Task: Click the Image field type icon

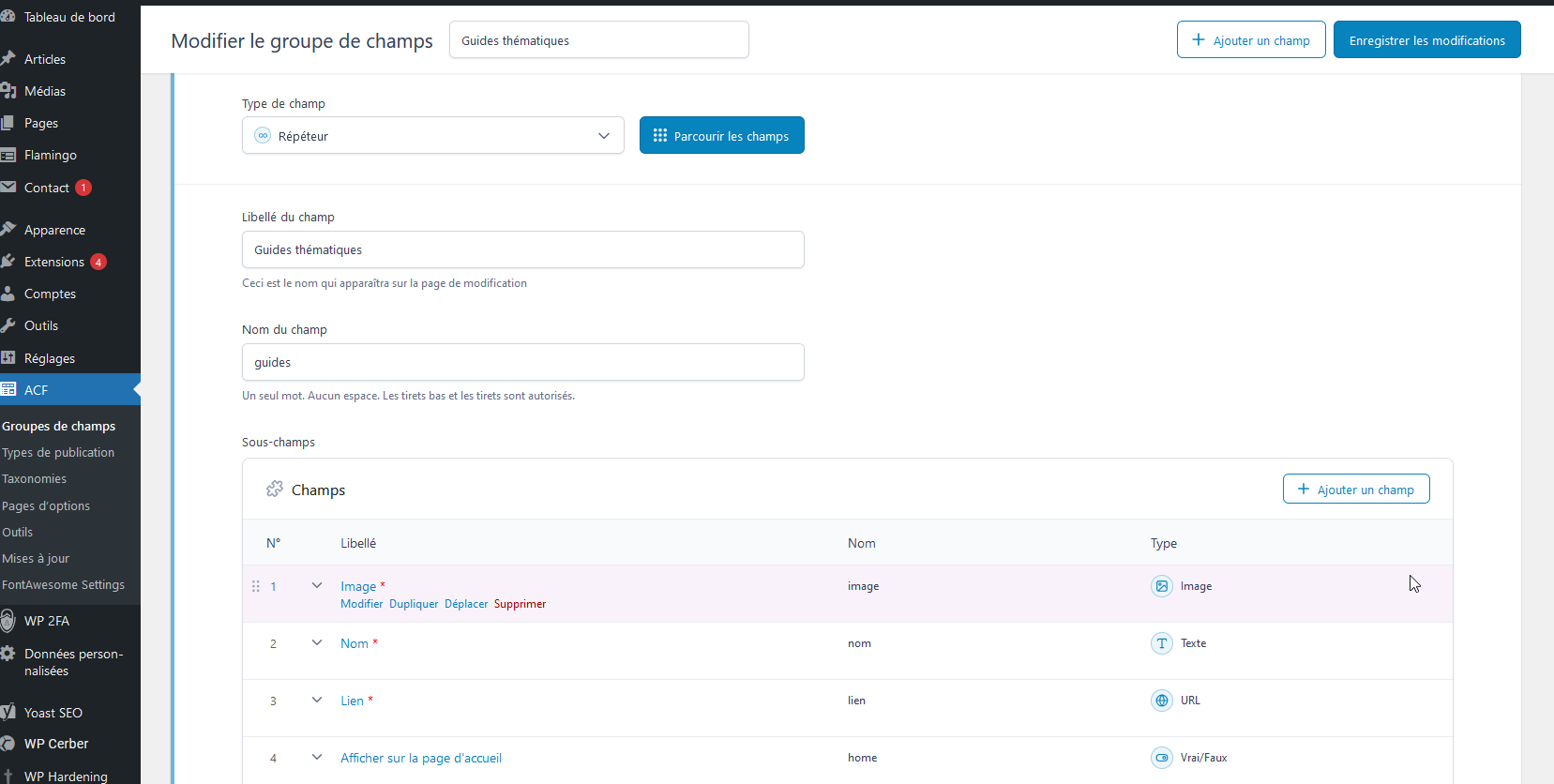Action: (1161, 586)
